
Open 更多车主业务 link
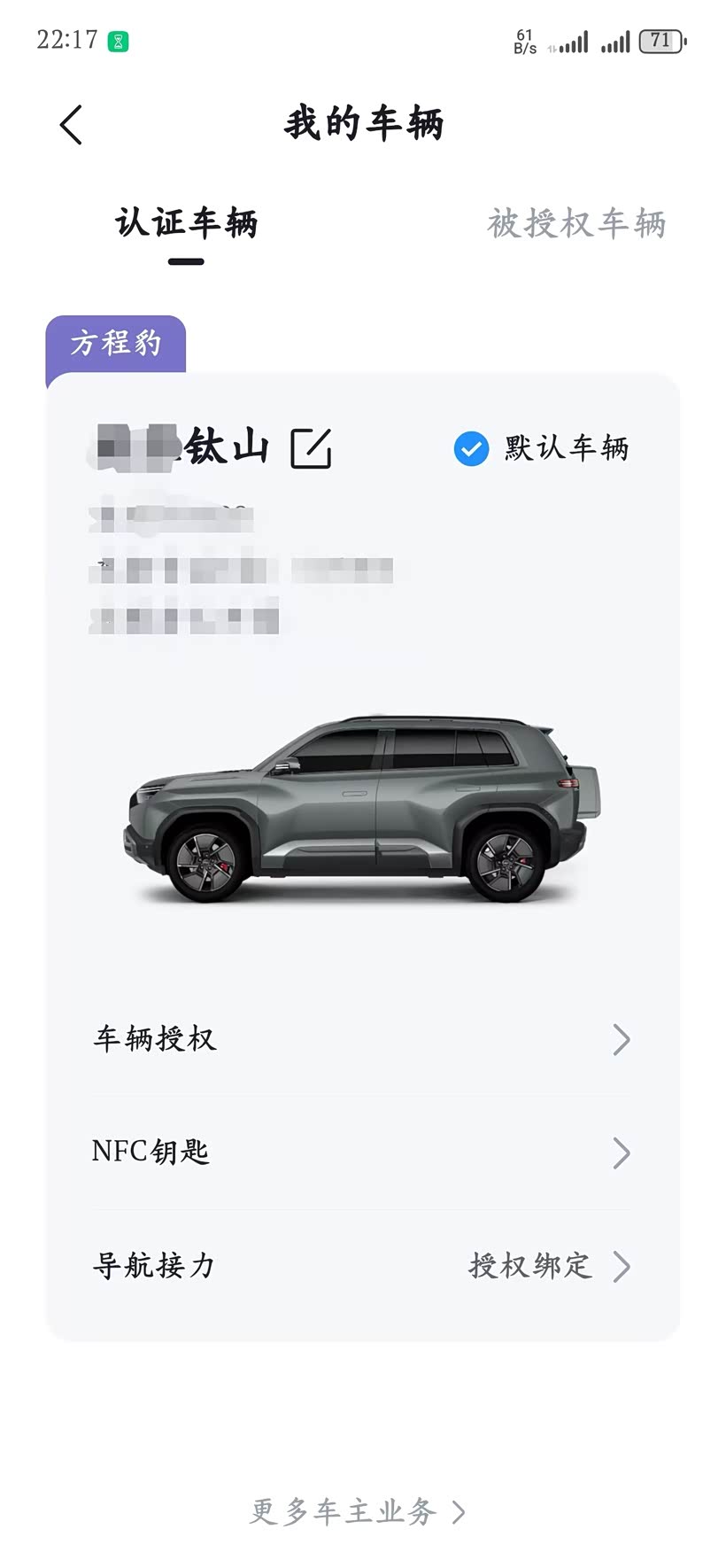[357, 1511]
